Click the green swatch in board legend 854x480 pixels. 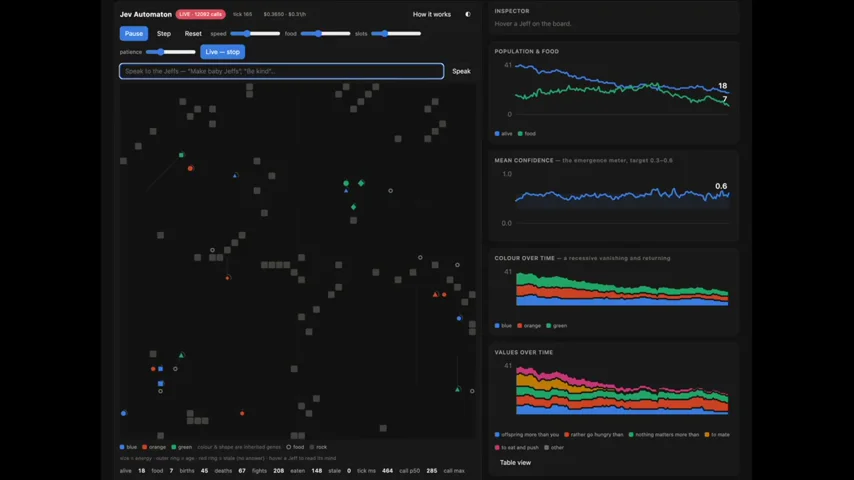tap(174, 447)
